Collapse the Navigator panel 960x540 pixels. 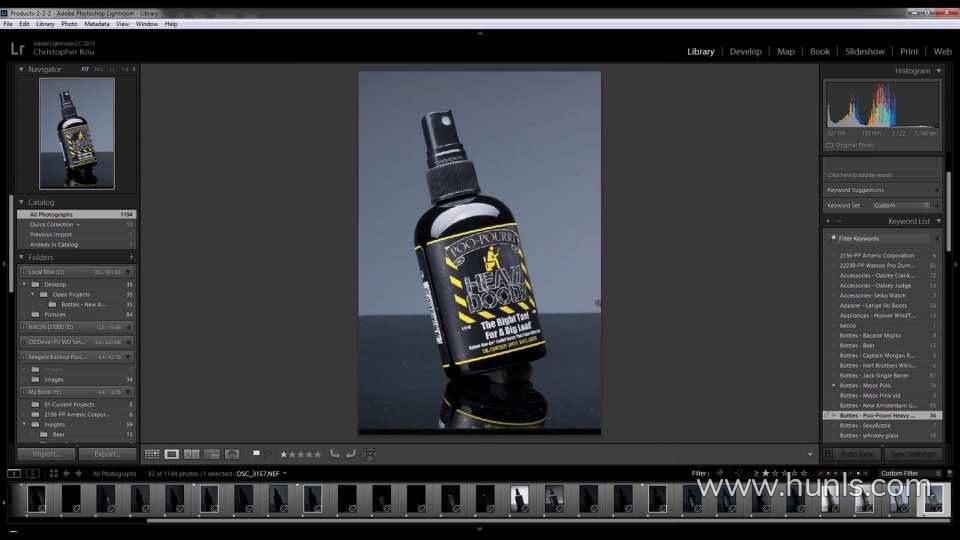click(x=21, y=69)
